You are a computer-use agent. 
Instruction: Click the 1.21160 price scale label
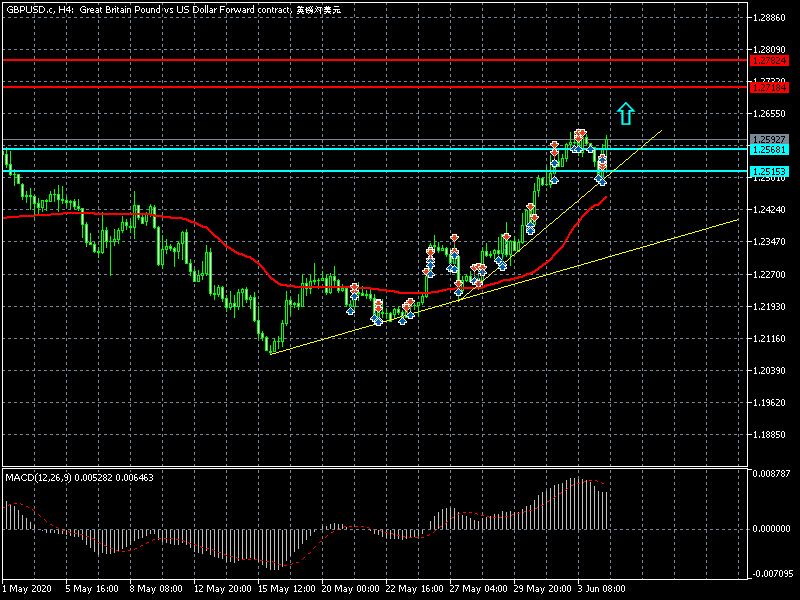(769, 339)
